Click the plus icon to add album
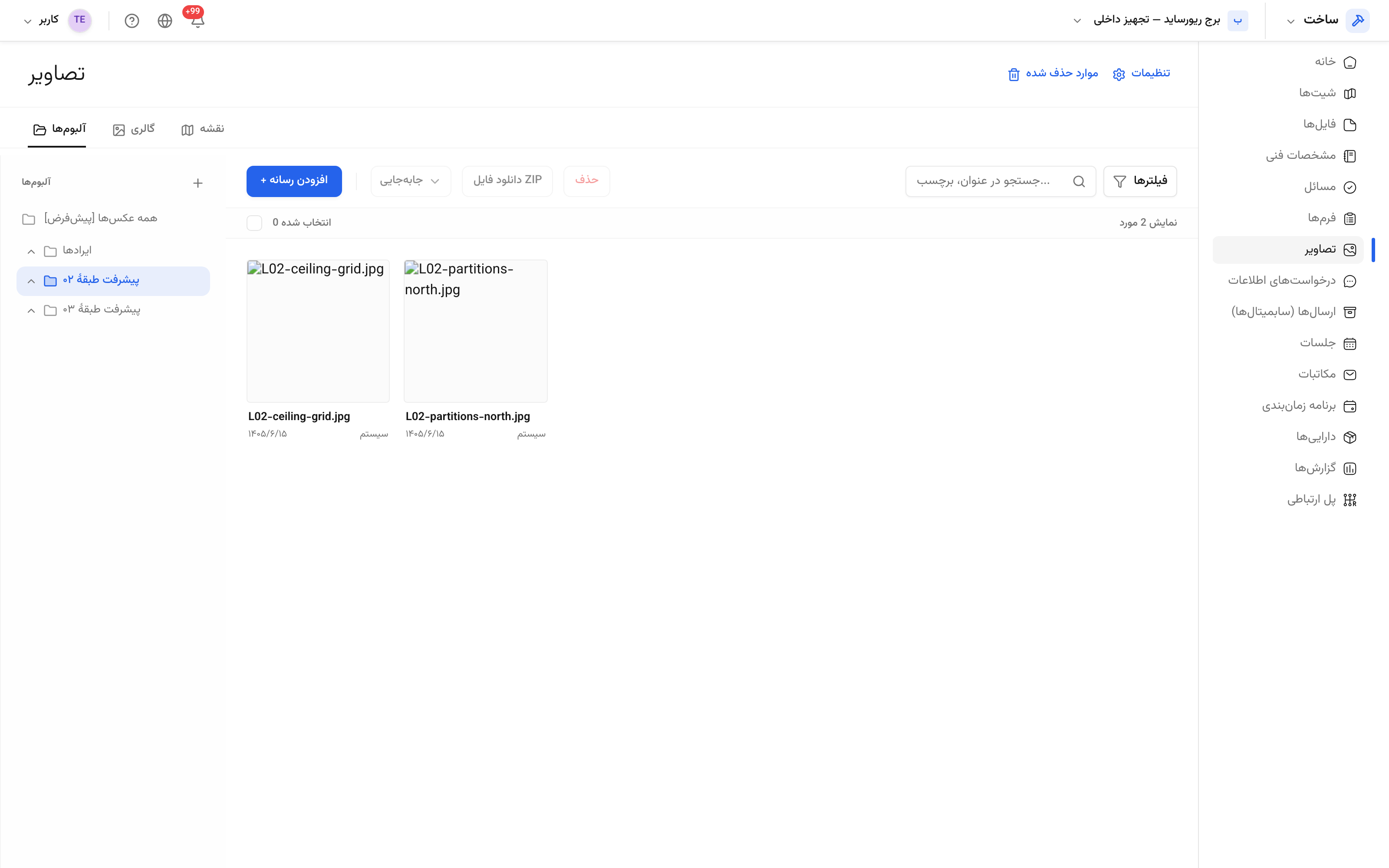Image resolution: width=1389 pixels, height=868 pixels. (x=197, y=183)
